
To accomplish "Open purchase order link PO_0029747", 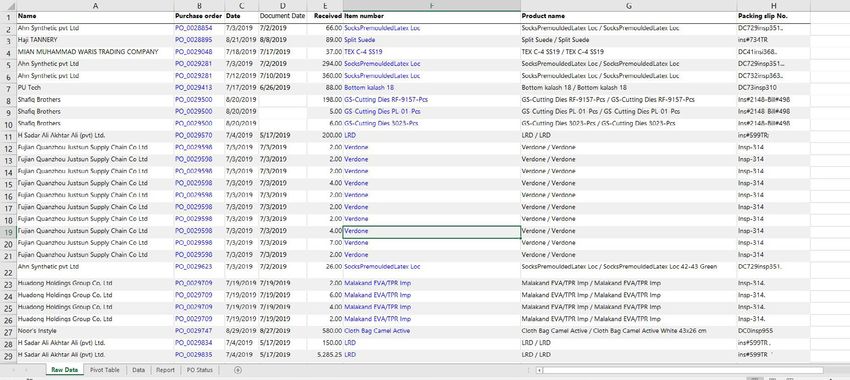I will click(x=194, y=330).
